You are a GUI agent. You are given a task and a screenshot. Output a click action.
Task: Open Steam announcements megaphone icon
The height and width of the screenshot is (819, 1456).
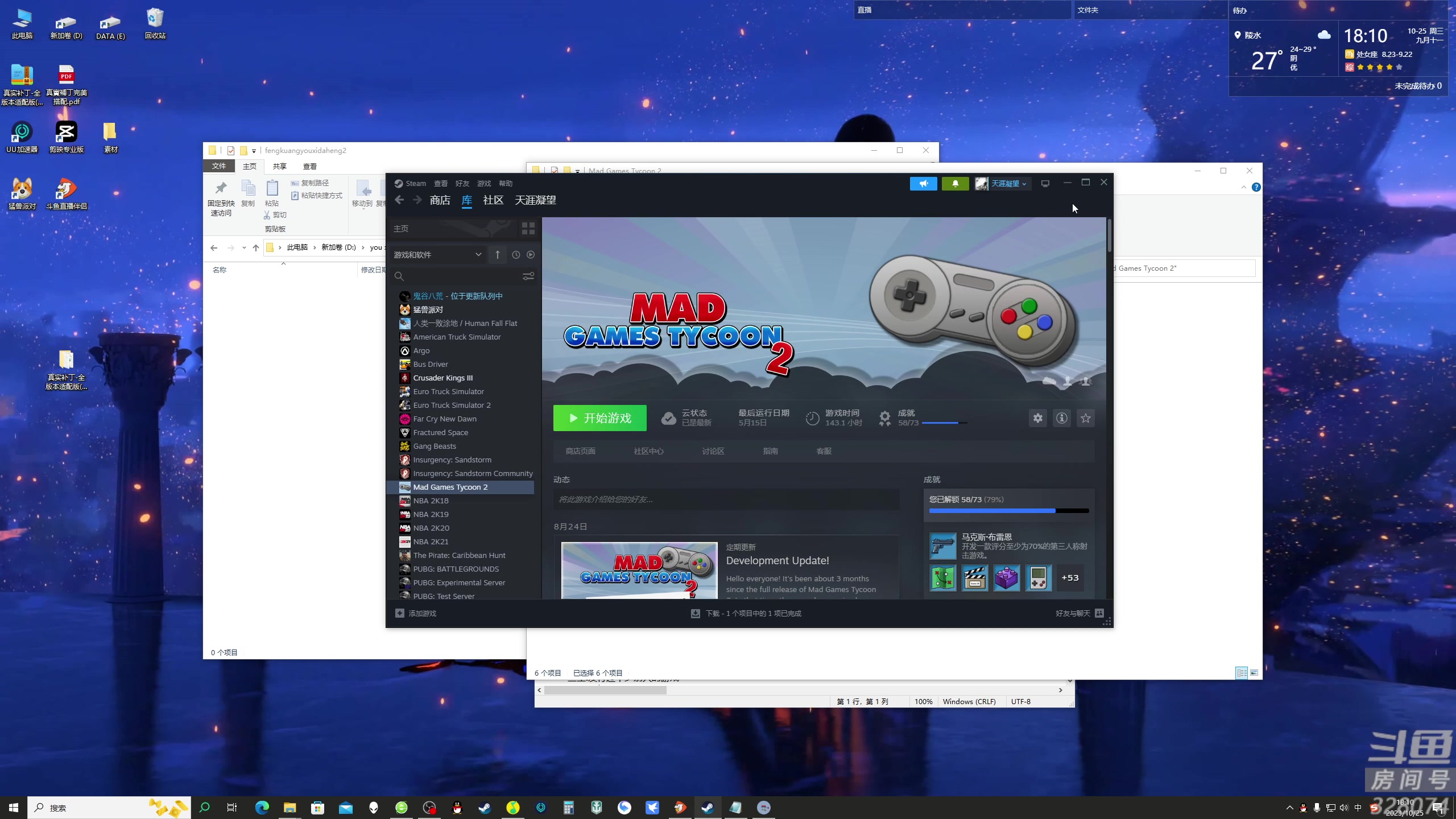click(x=923, y=183)
